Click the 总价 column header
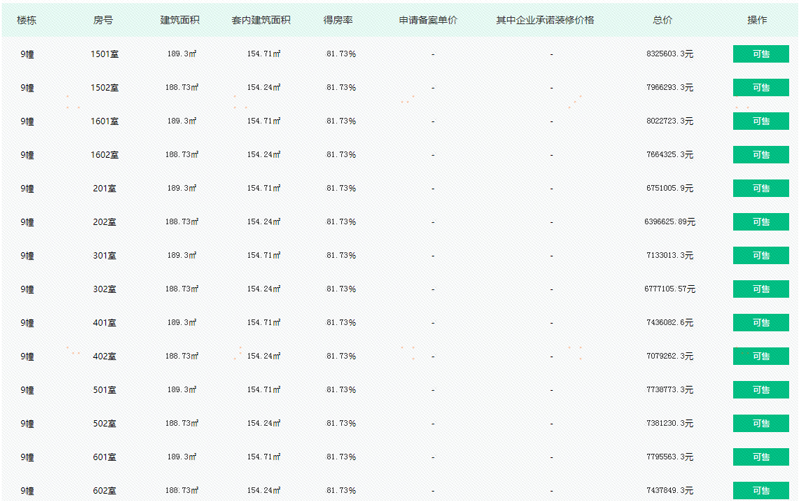 pyautogui.click(x=662, y=20)
